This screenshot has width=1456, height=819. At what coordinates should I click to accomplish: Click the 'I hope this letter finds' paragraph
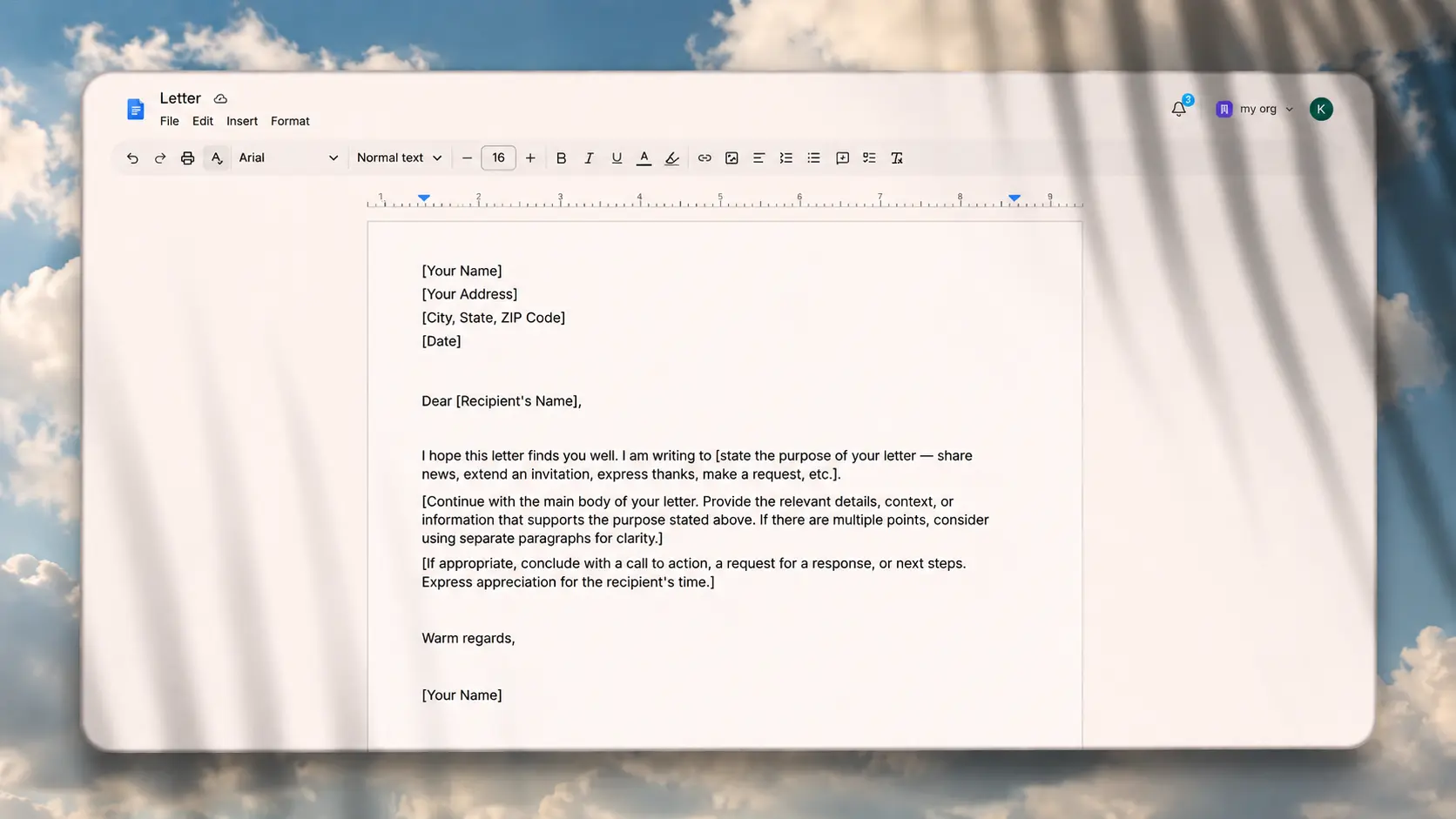pyautogui.click(x=697, y=465)
